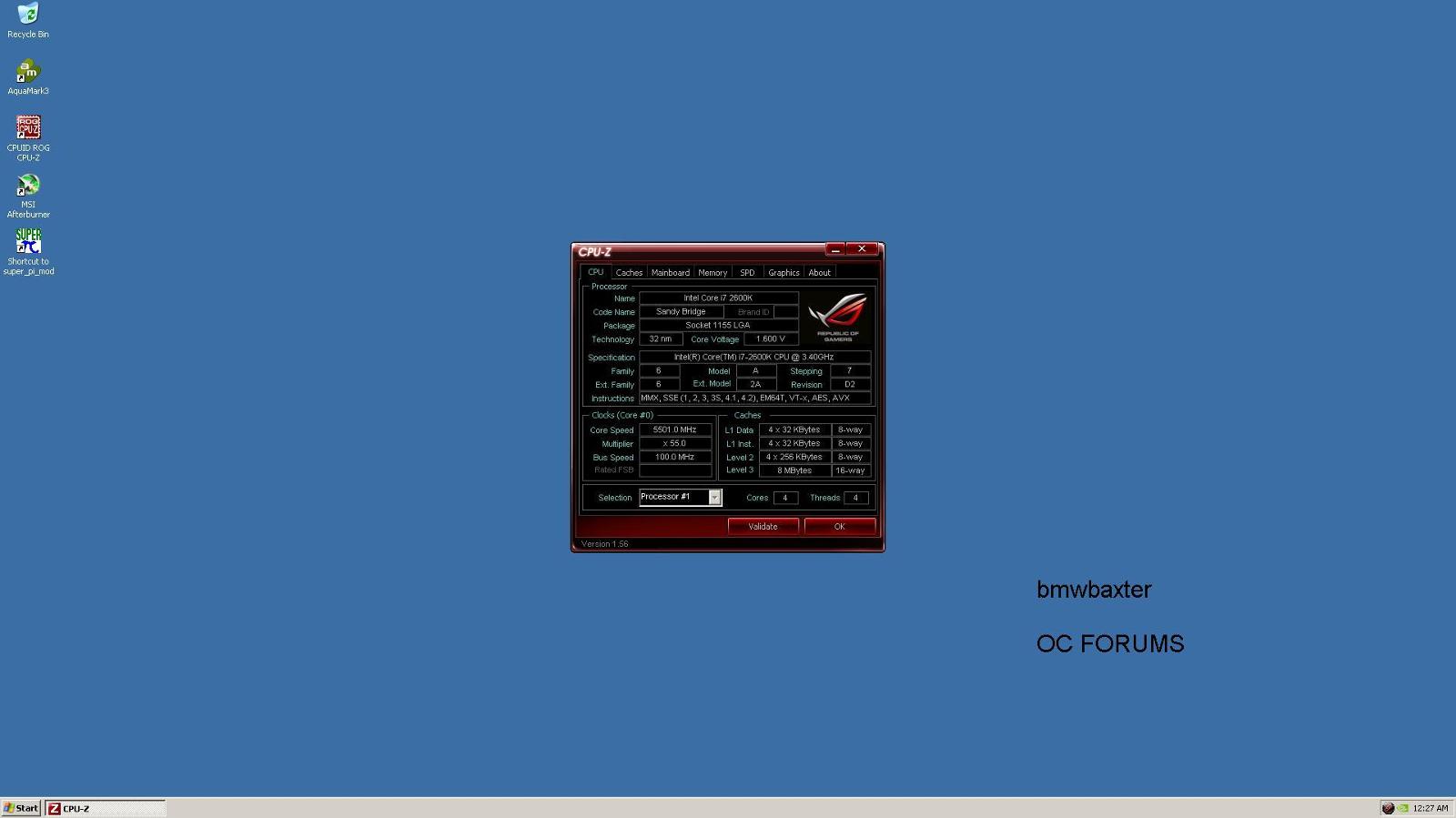Click the Ext. Model value 2A
The height and width of the screenshot is (818, 1456).
[x=755, y=384]
